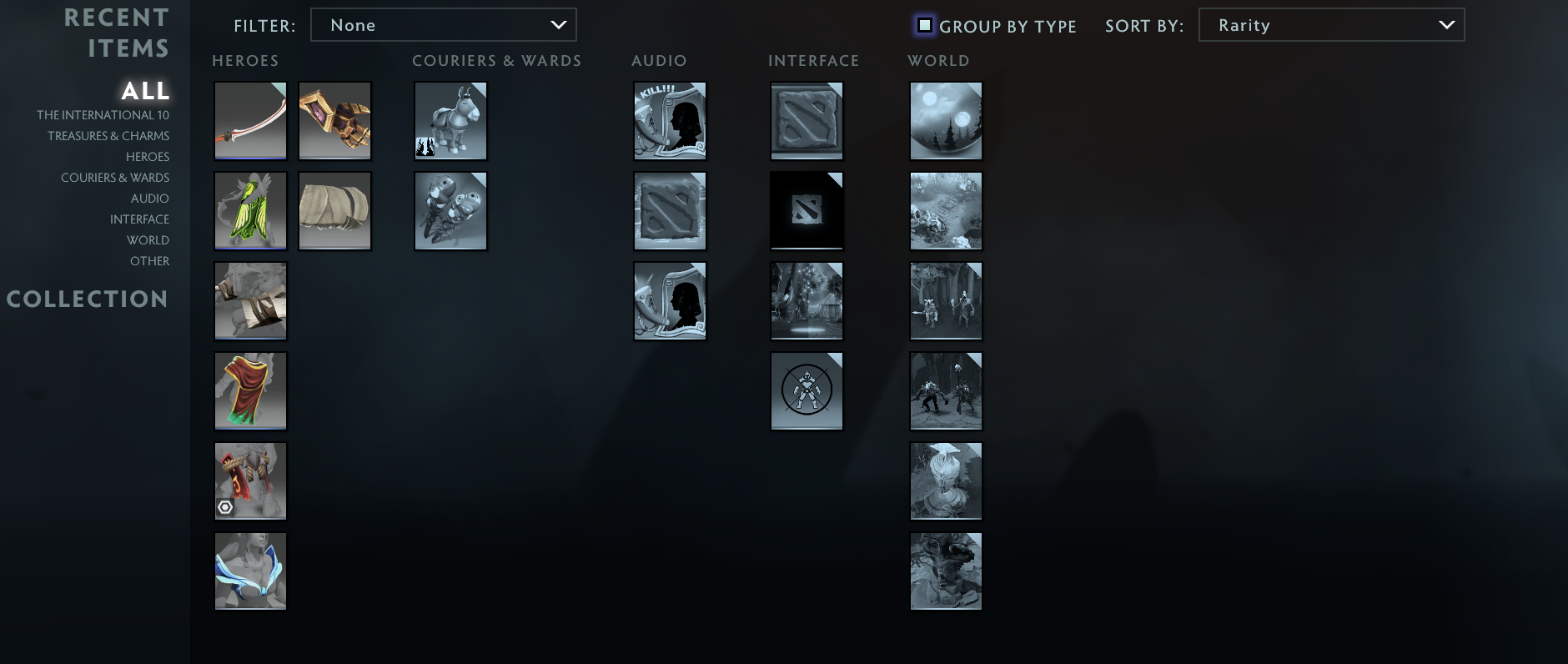Image resolution: width=1568 pixels, height=664 pixels.
Task: Open the Treasures & Charms category
Action: [108, 136]
